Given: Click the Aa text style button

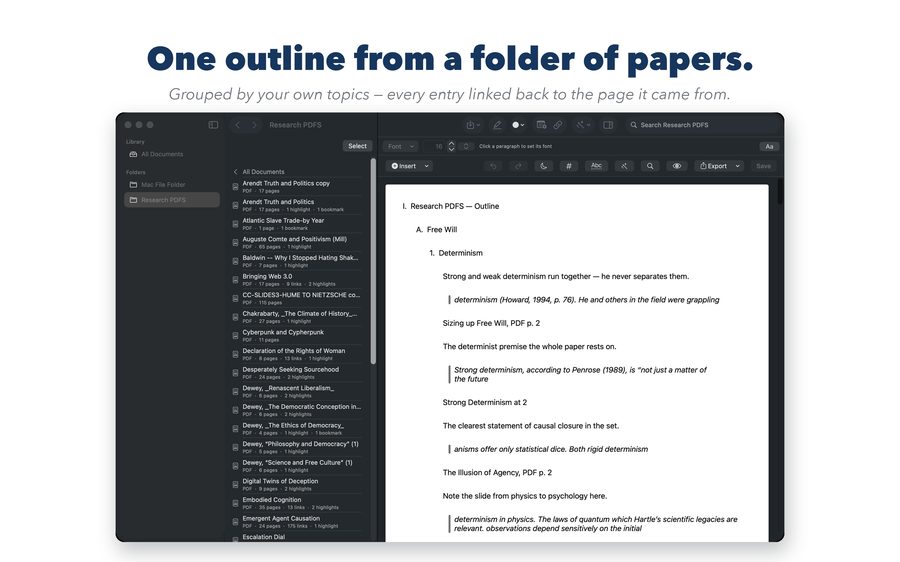Looking at the screenshot, I should click(x=769, y=146).
